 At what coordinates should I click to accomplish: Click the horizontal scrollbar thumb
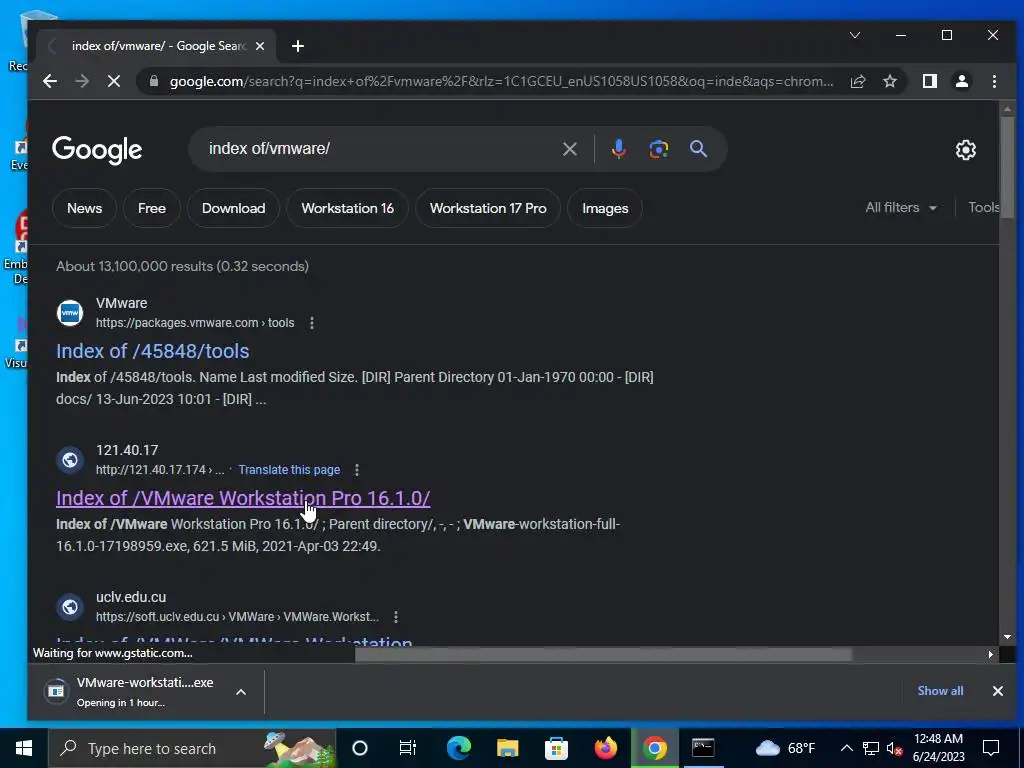click(x=603, y=654)
